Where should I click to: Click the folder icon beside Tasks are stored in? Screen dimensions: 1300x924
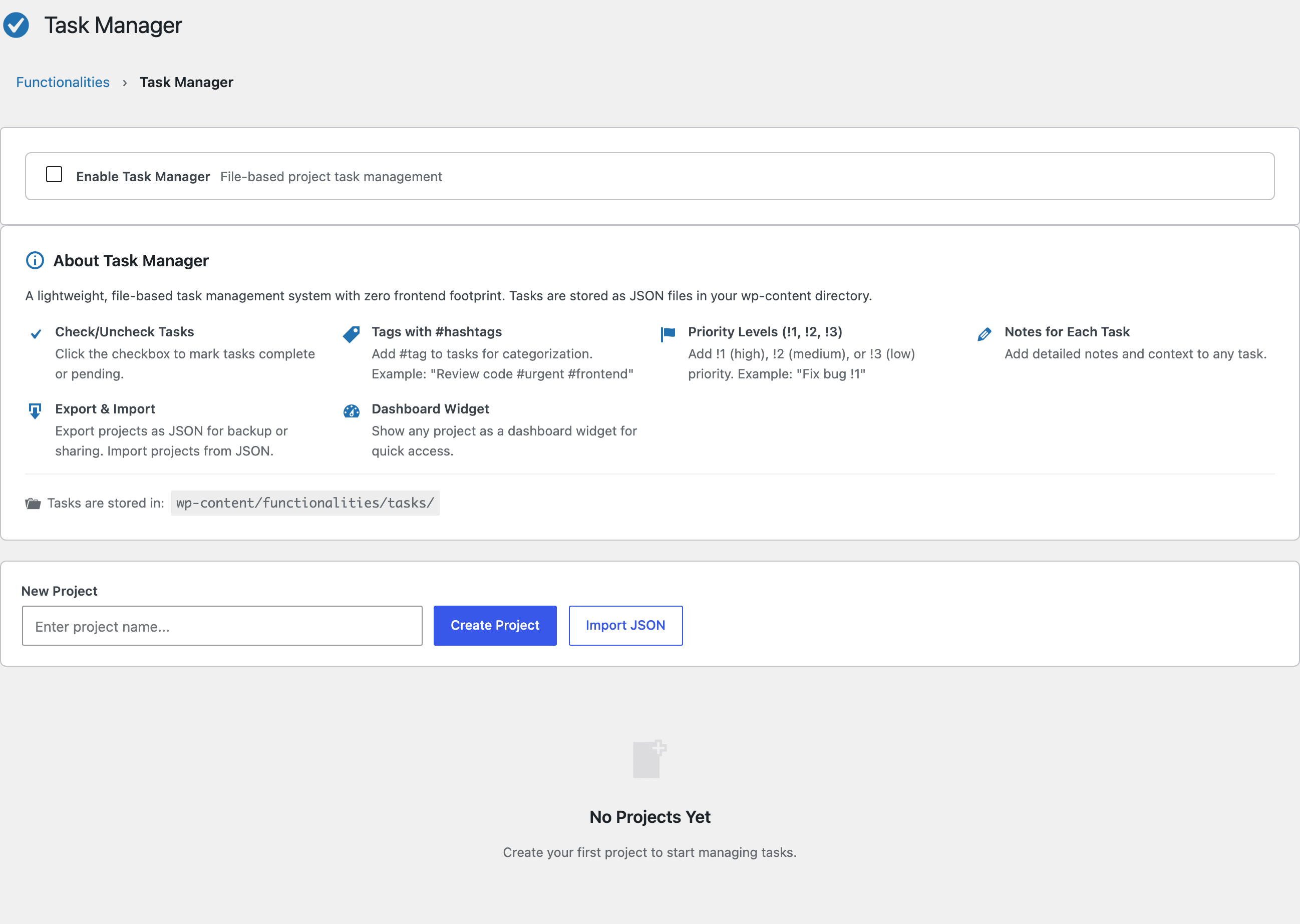click(x=33, y=504)
